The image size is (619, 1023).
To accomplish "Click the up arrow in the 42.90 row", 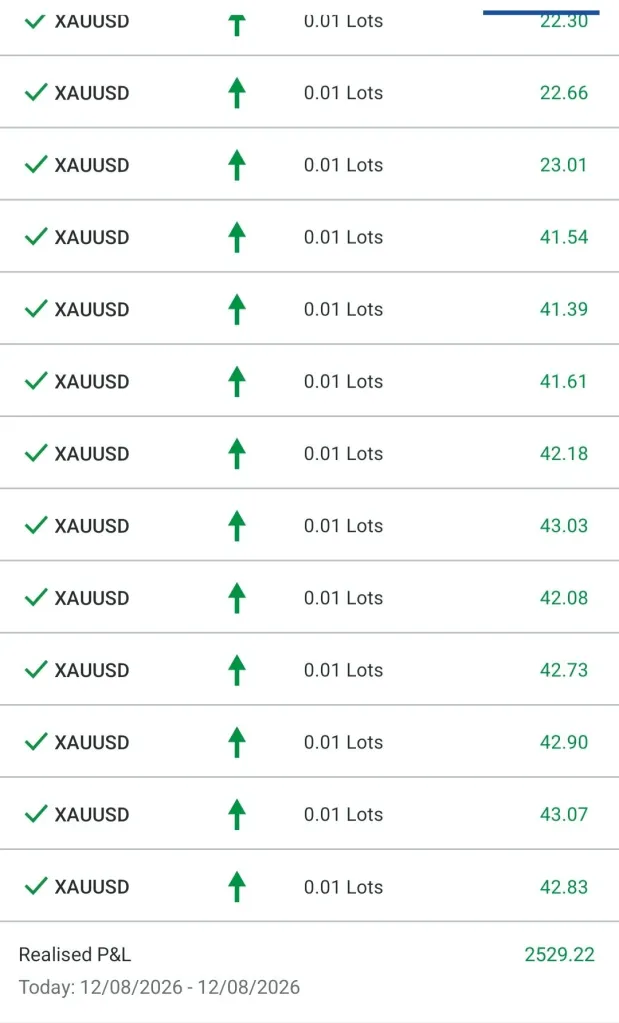I will (x=237, y=742).
